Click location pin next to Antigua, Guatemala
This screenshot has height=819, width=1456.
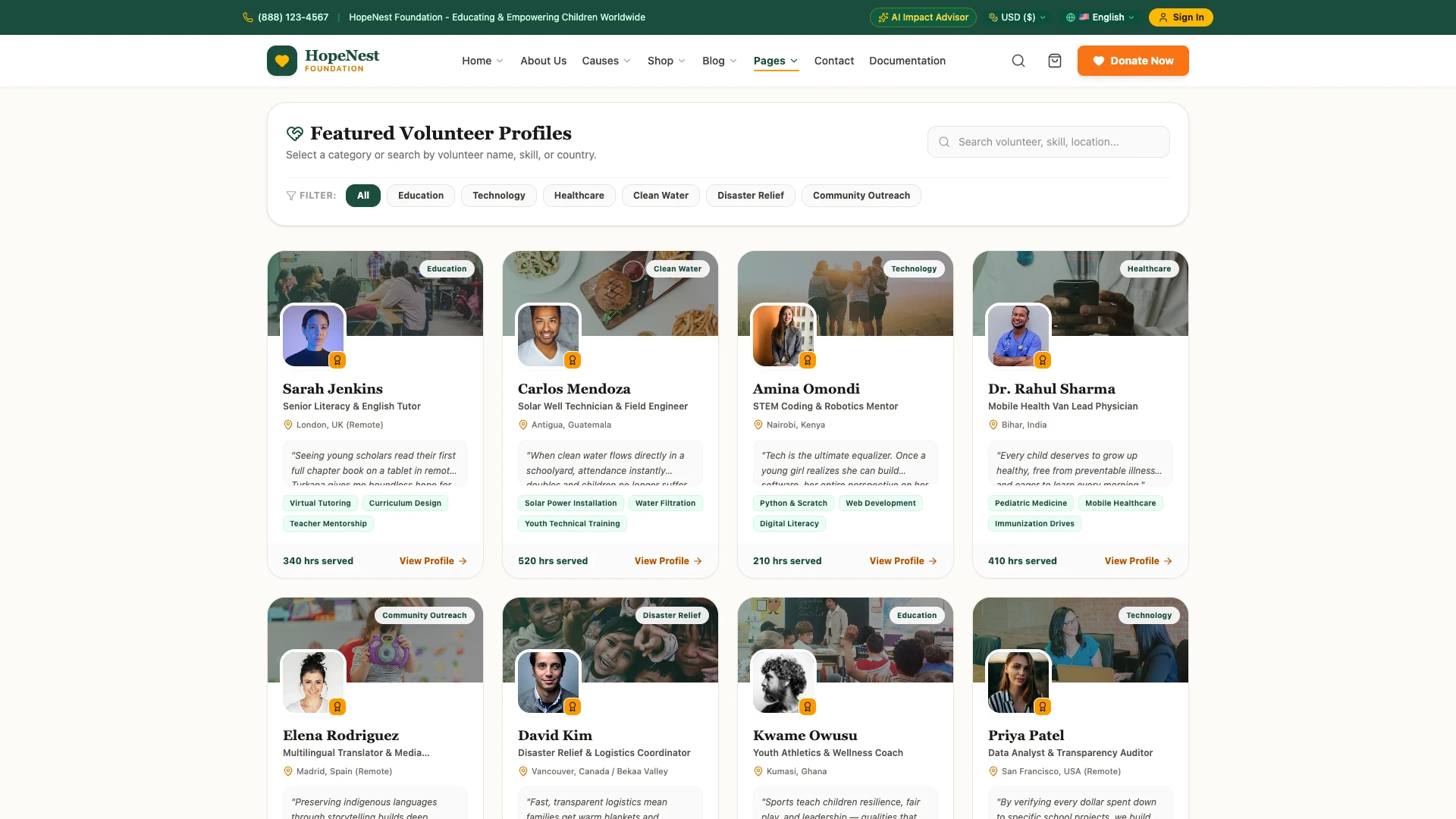523,425
